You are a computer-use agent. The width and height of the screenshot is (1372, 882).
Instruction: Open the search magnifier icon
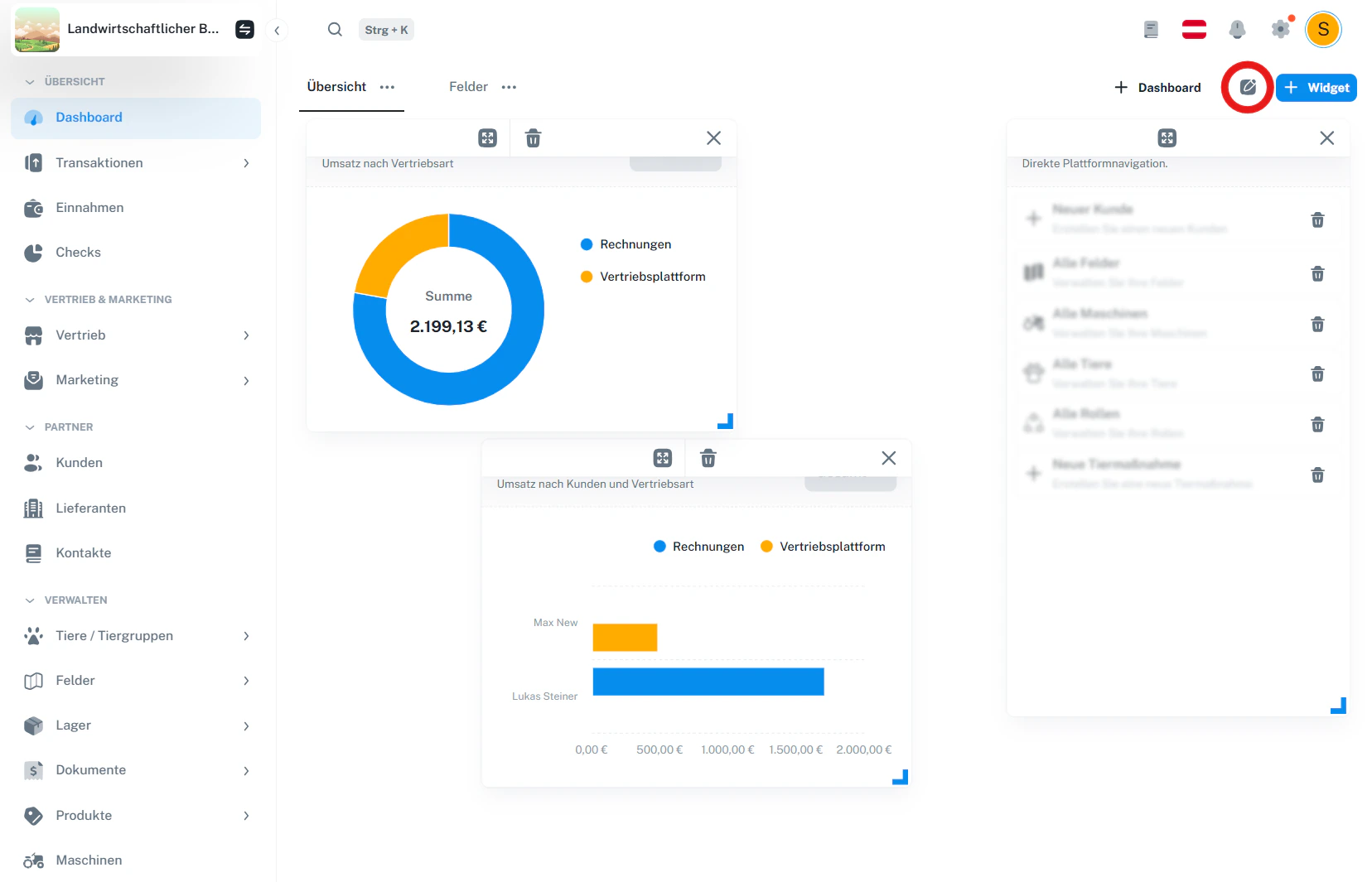coord(335,30)
